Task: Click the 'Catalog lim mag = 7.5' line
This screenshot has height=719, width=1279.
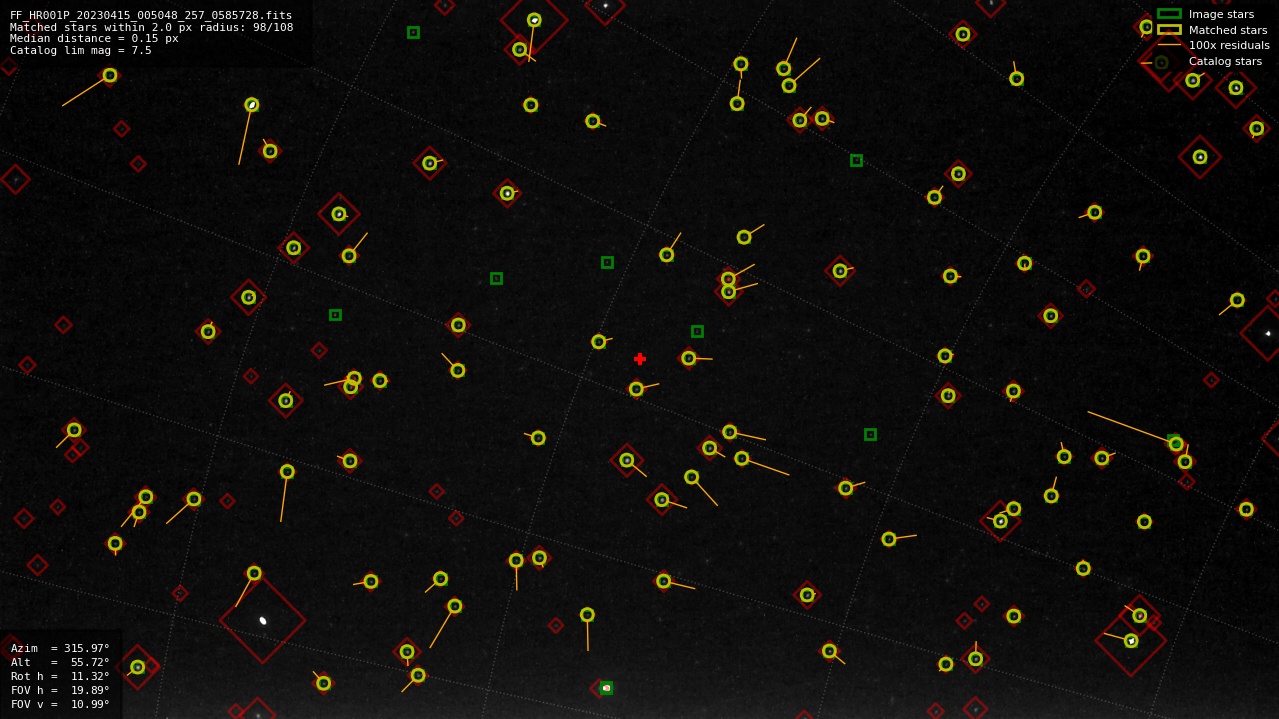Action: [x=81, y=50]
